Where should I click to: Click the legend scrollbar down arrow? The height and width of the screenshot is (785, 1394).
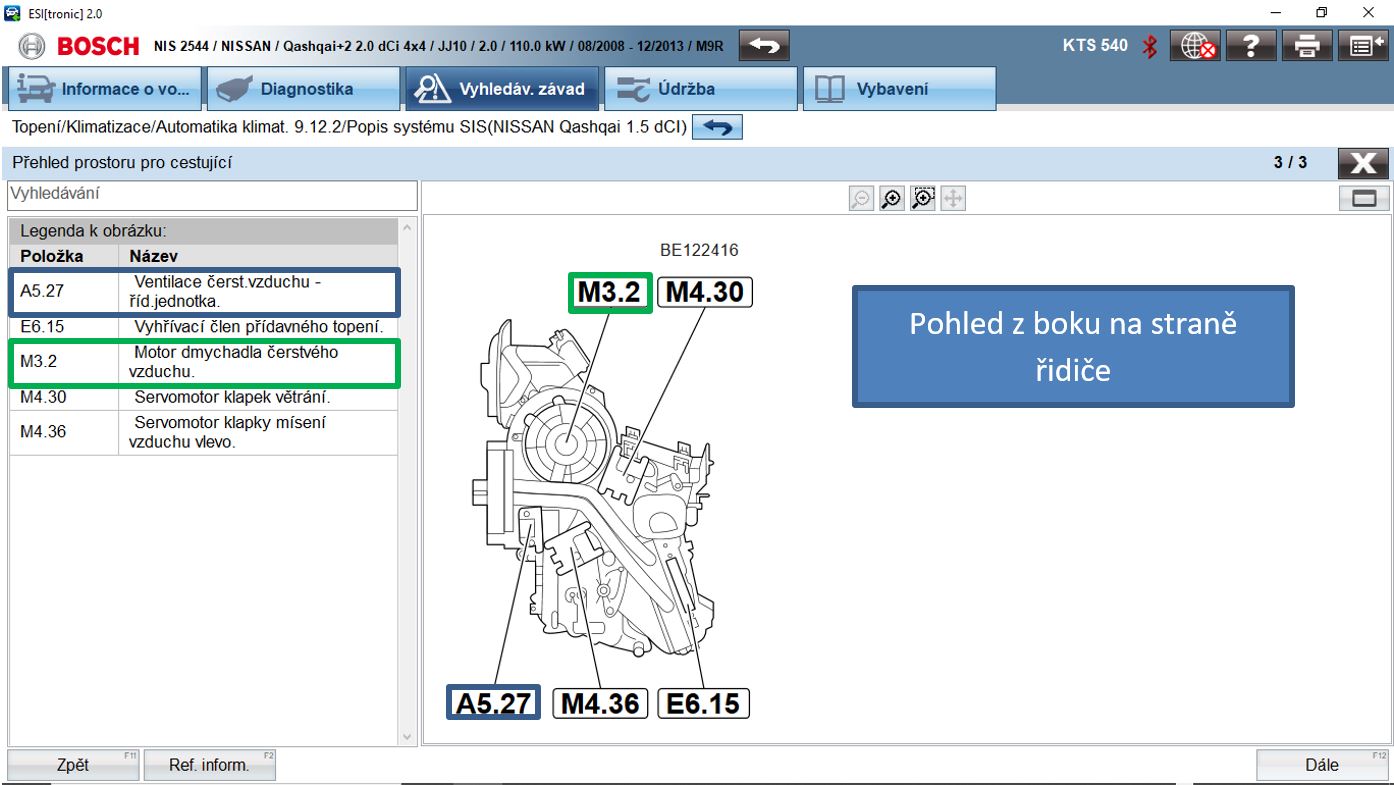click(407, 736)
